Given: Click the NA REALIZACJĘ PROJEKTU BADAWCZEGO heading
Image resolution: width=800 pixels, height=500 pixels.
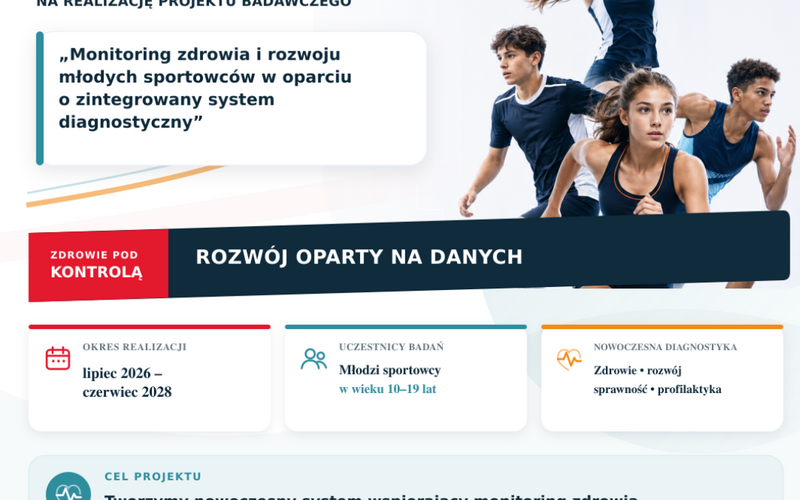Looking at the screenshot, I should pos(194,4).
